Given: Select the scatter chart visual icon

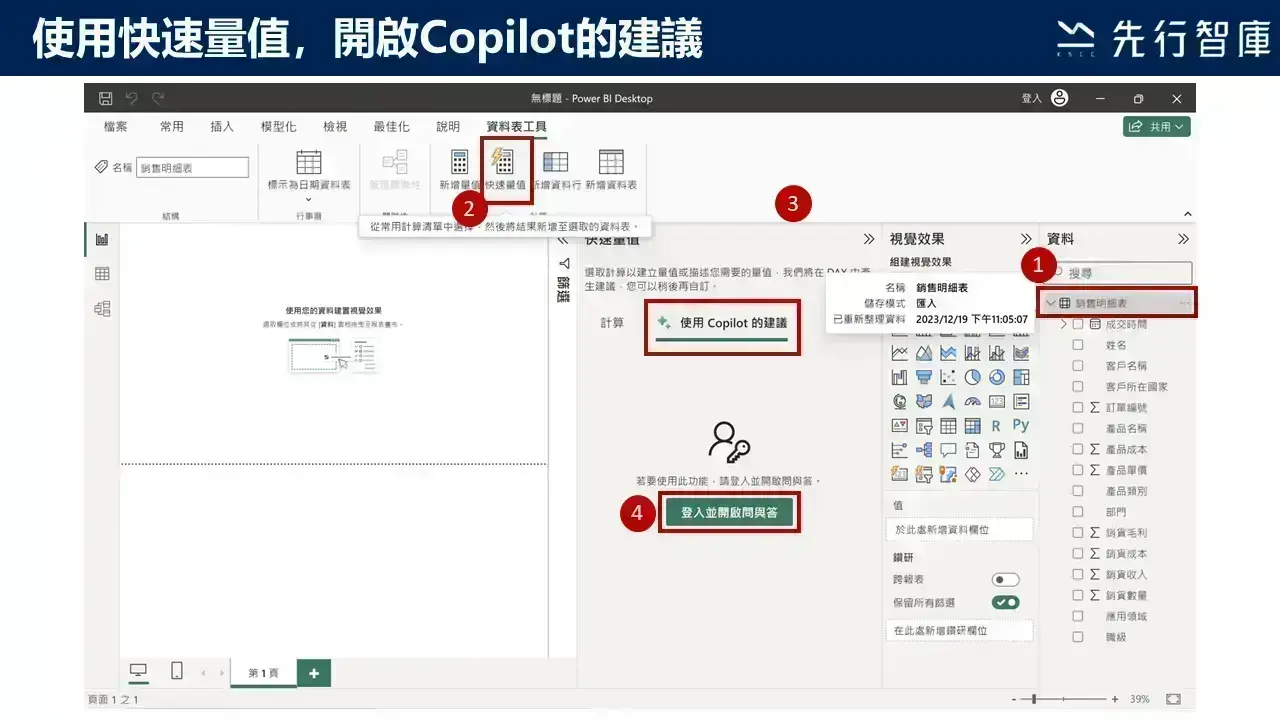Looking at the screenshot, I should point(948,377).
